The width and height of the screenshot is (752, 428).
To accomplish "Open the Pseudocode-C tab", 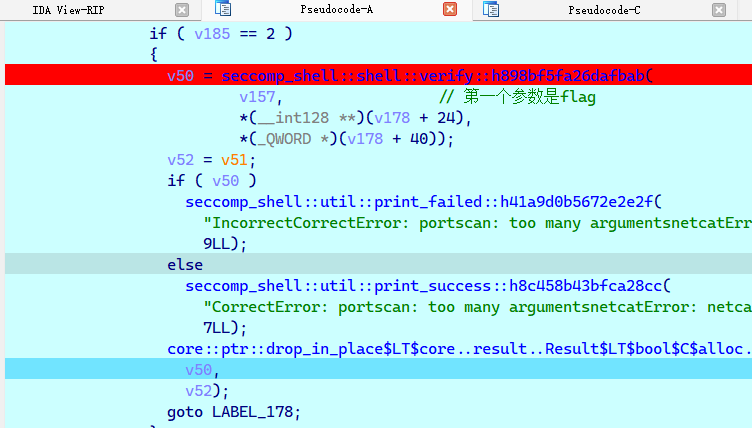I will (x=604, y=10).
